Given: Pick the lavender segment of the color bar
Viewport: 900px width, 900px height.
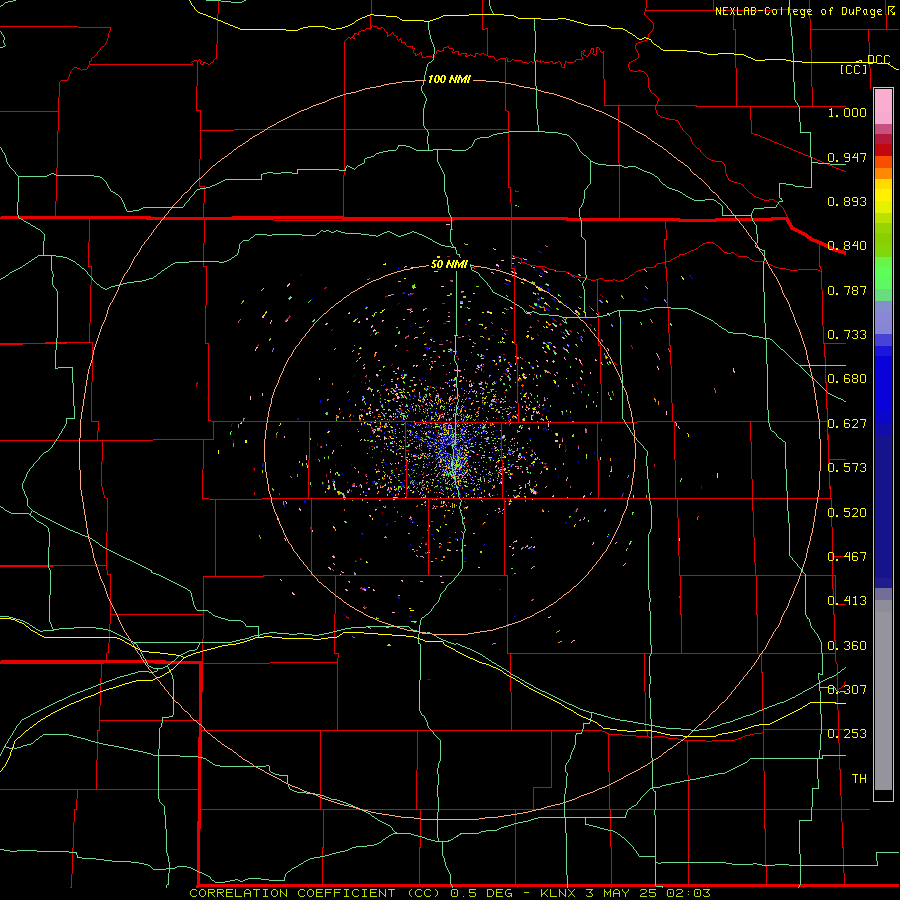Looking at the screenshot, I should coord(883,318).
